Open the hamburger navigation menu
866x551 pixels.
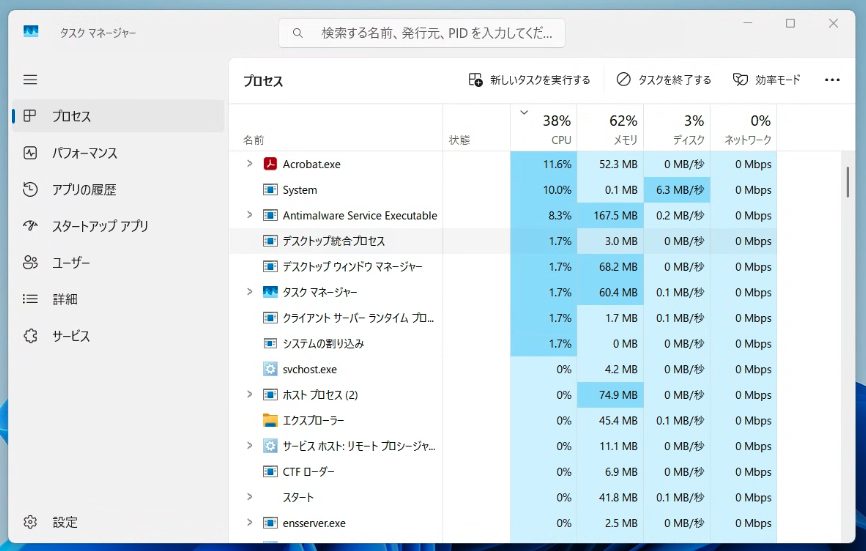[x=30, y=79]
